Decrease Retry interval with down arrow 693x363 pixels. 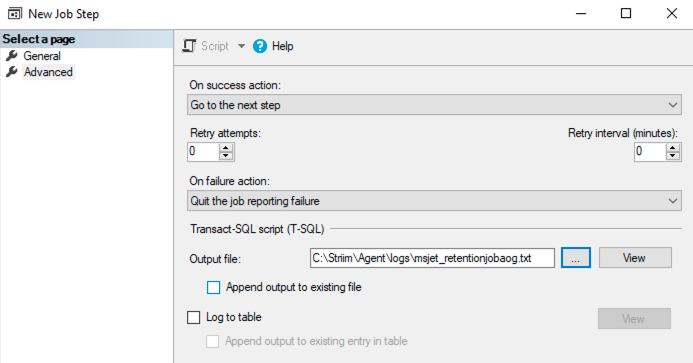coord(673,155)
